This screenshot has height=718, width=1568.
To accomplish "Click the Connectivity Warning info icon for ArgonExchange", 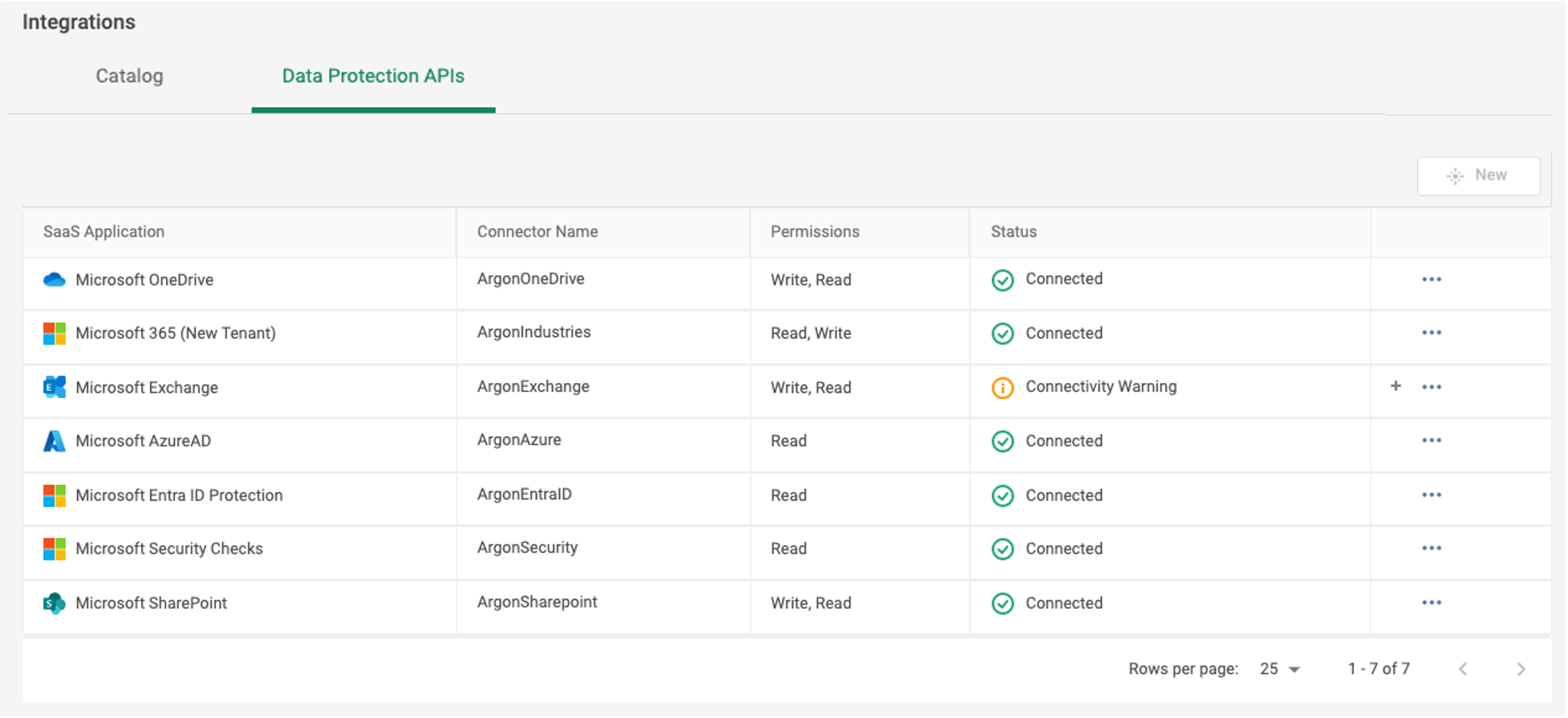I will 1003,388.
